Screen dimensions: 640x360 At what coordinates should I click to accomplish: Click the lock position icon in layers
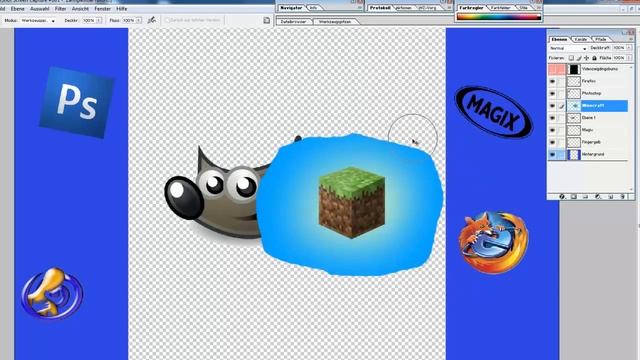587,58
